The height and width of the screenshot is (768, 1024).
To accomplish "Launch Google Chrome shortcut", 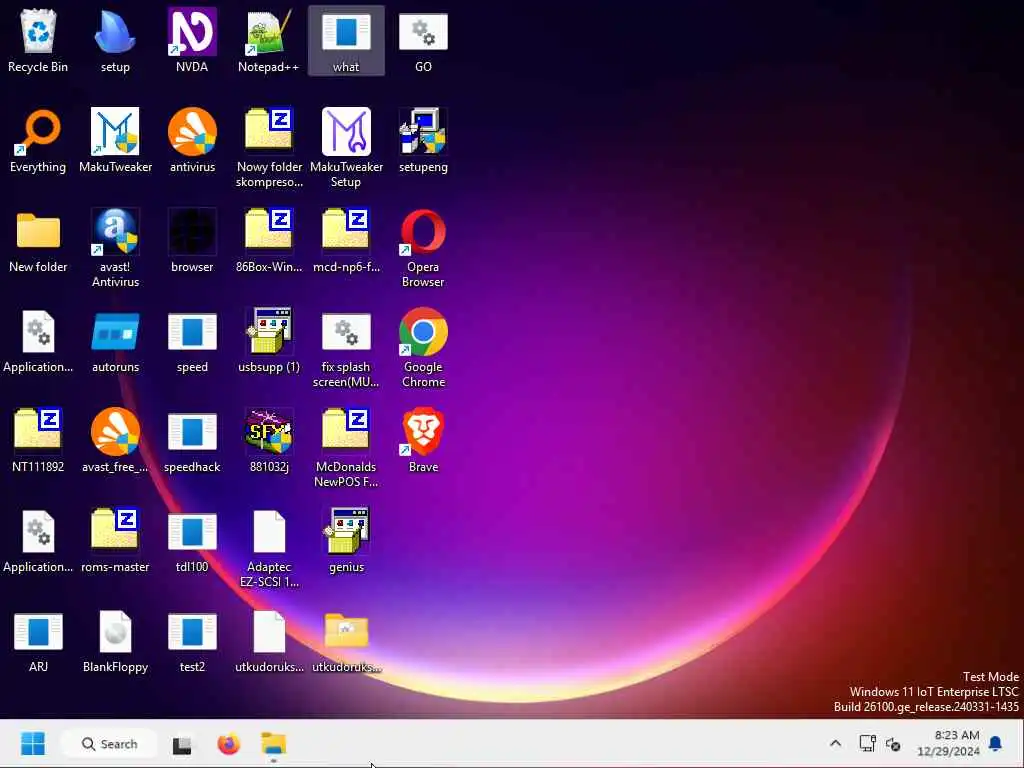I will (x=423, y=348).
